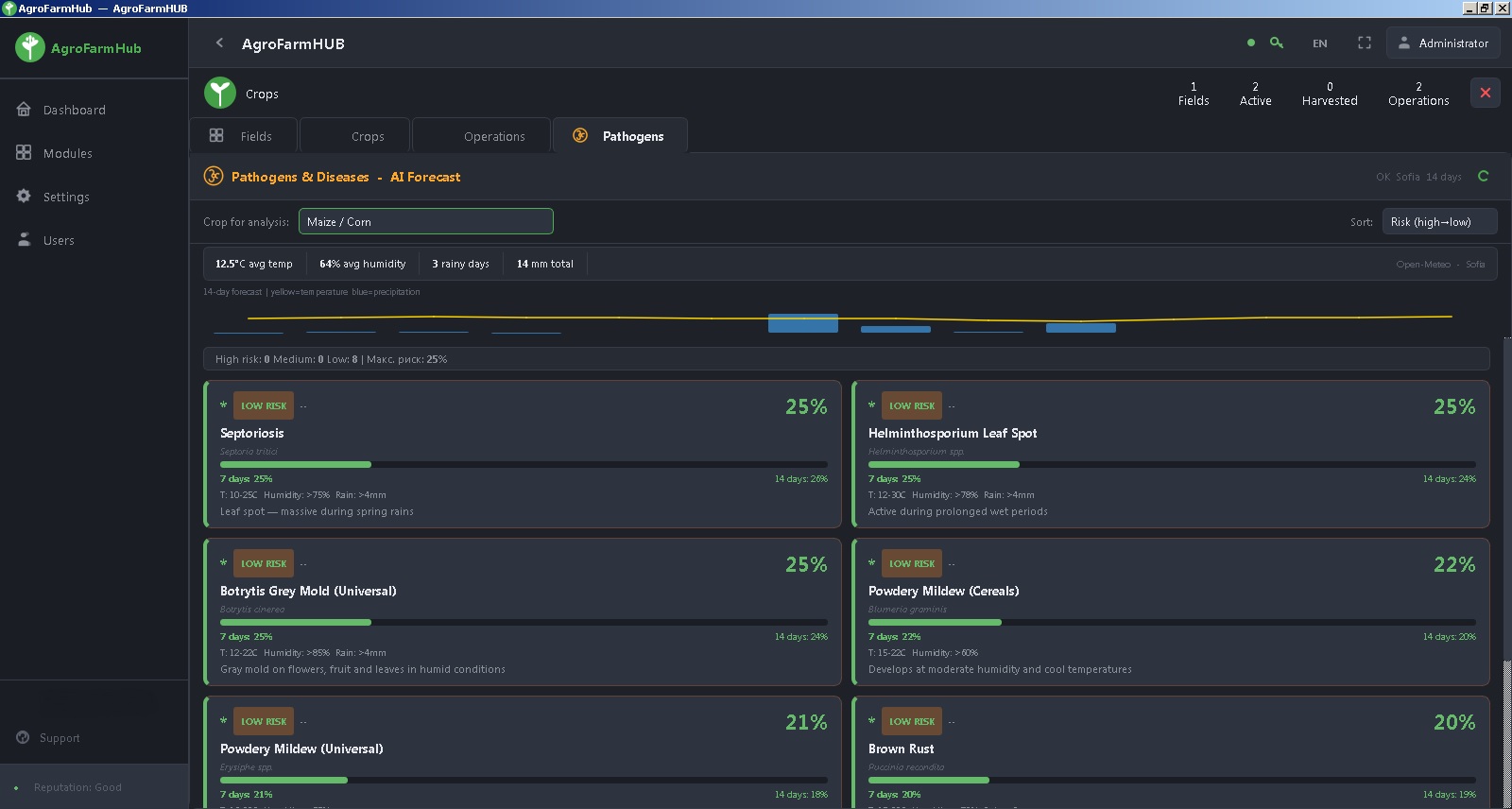Switch to the Fields tab
1512x809 pixels.
click(x=244, y=136)
